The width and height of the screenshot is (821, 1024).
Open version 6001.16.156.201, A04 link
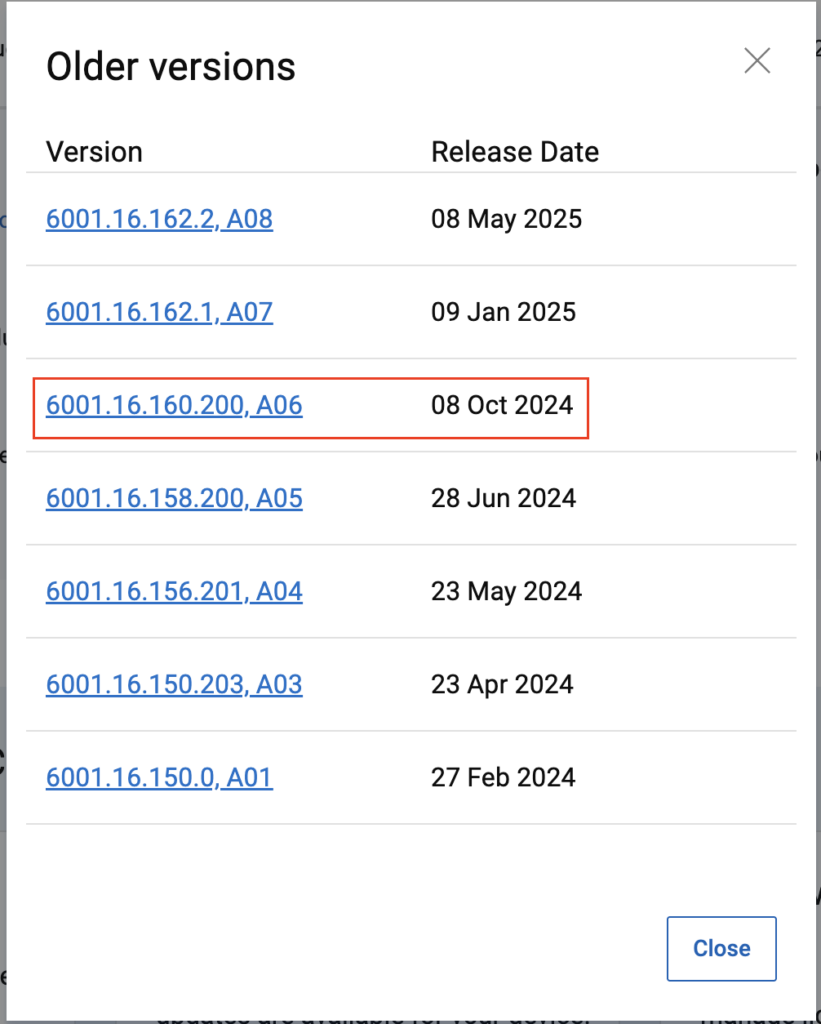[x=174, y=591]
